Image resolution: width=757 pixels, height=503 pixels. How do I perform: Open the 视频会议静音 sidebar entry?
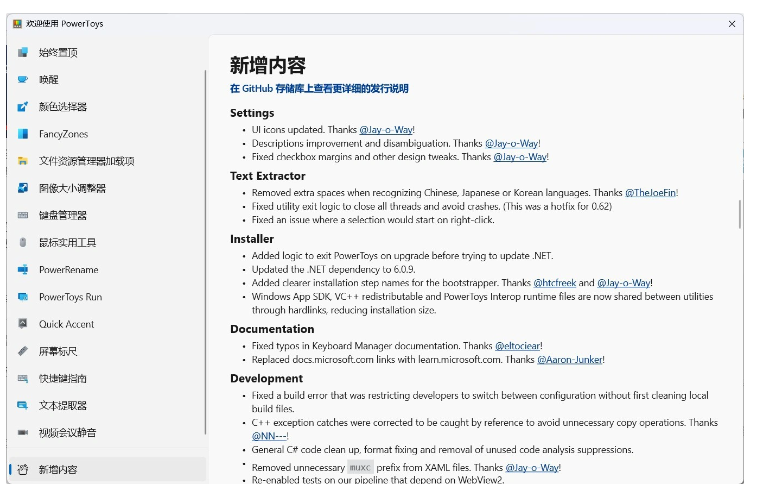[68, 433]
